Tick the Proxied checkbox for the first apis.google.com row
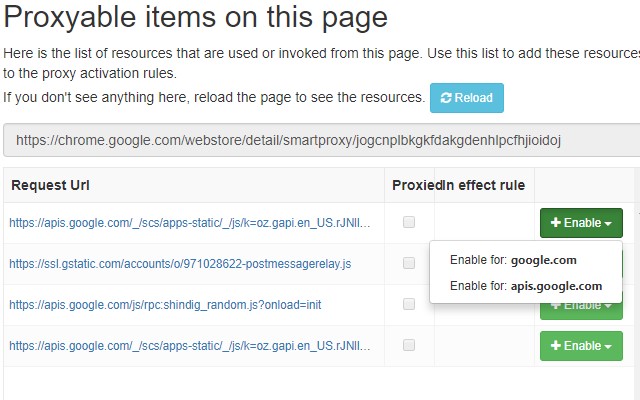 tap(409, 222)
